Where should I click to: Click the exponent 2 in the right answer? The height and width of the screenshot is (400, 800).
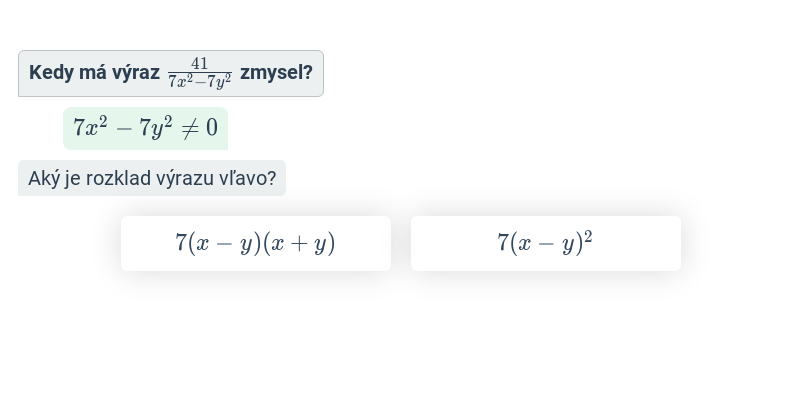(588, 236)
